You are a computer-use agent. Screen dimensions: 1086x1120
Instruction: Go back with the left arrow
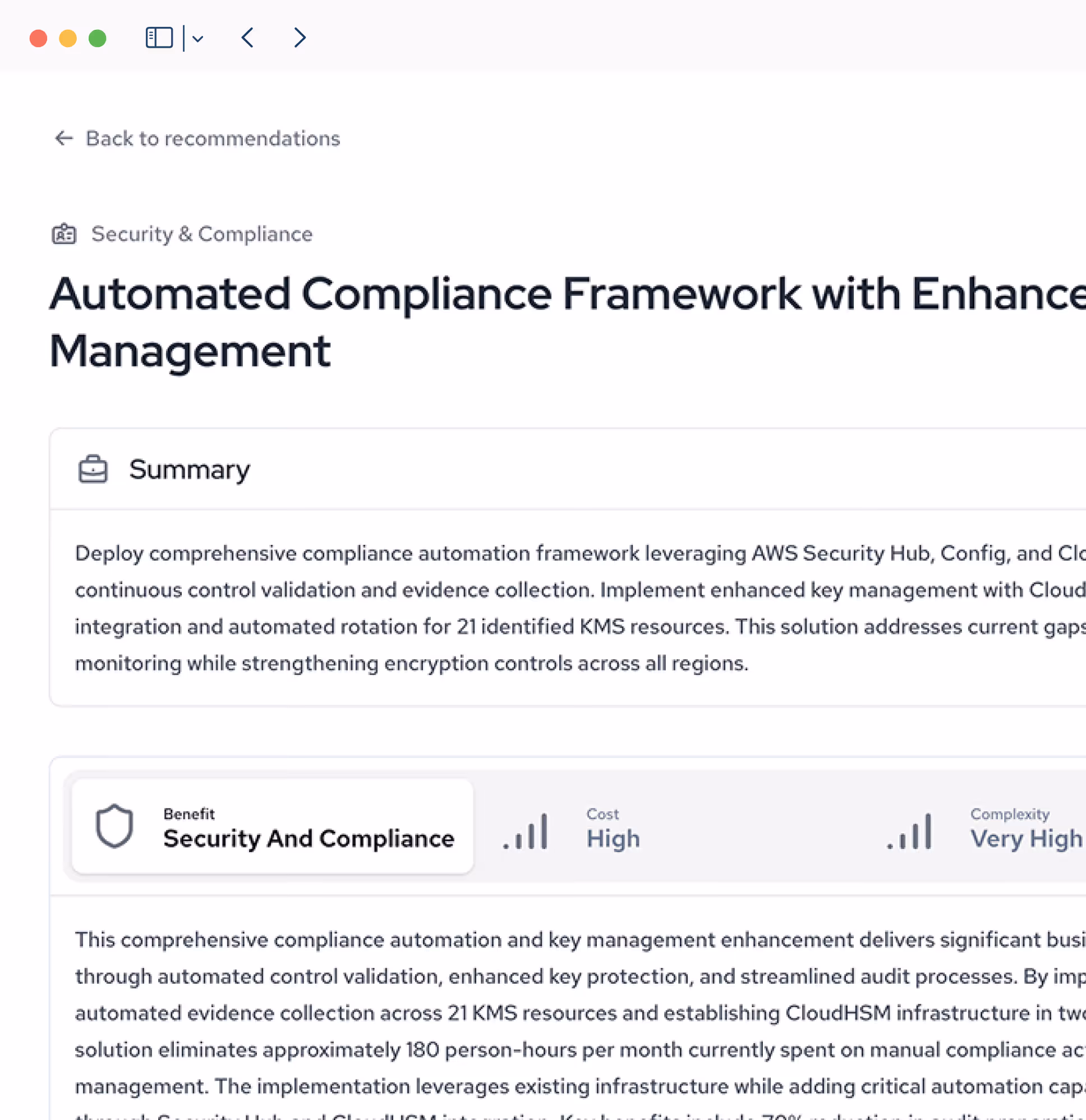tap(247, 38)
